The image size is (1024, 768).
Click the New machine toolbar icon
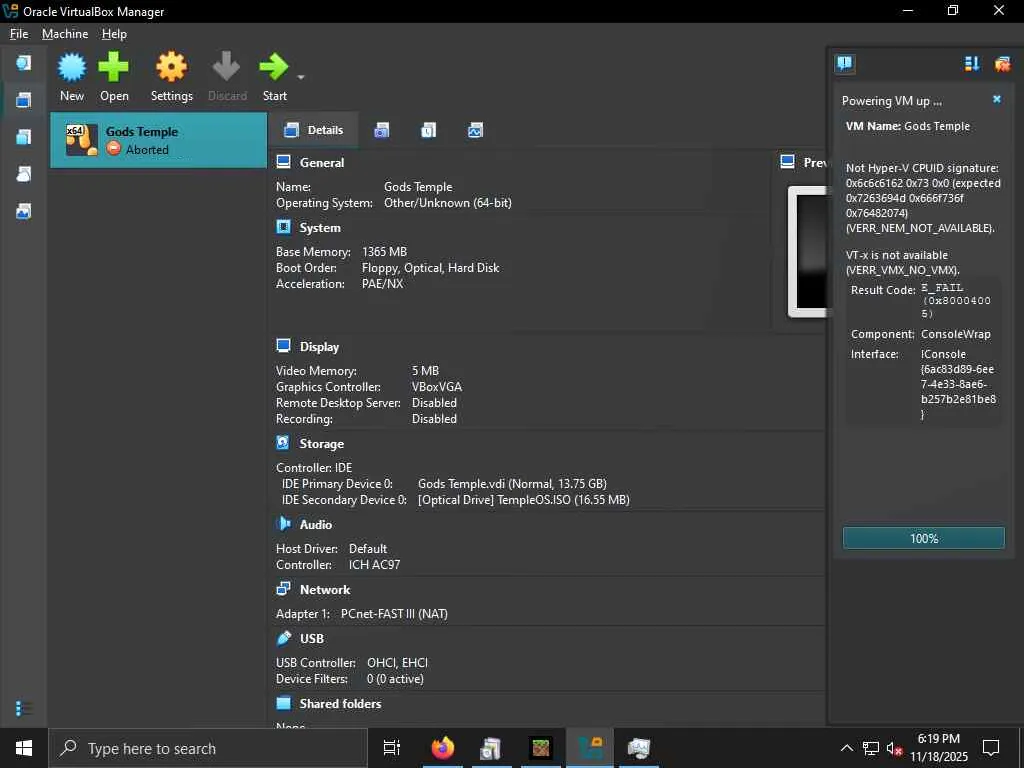[72, 67]
